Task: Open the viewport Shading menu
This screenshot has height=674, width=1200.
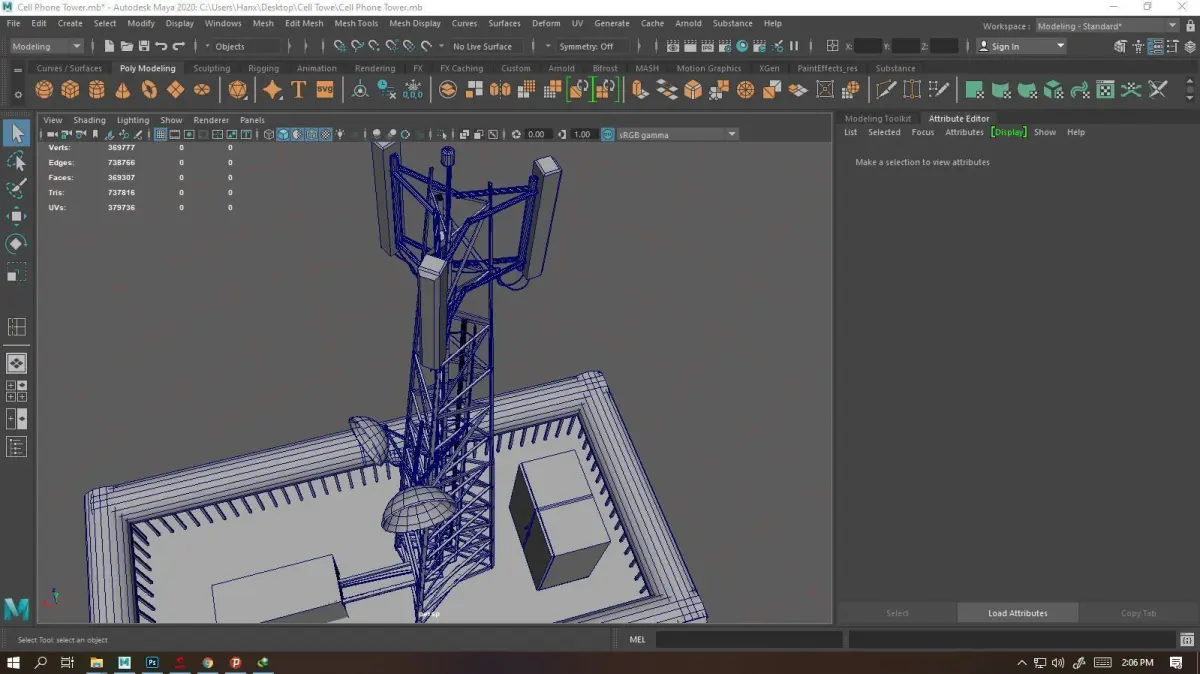Action: (89, 120)
